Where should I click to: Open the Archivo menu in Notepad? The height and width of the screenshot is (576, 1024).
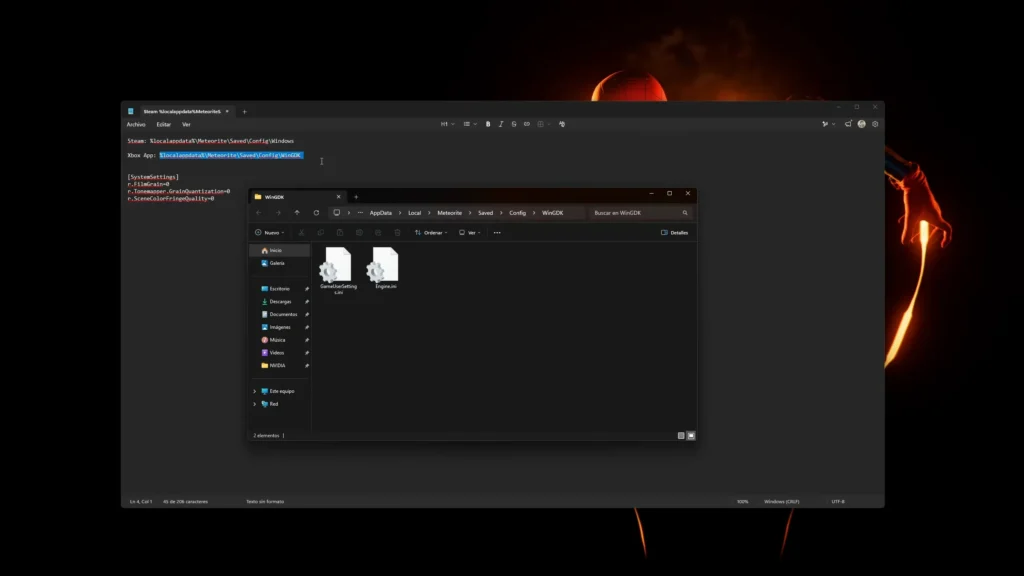point(136,124)
